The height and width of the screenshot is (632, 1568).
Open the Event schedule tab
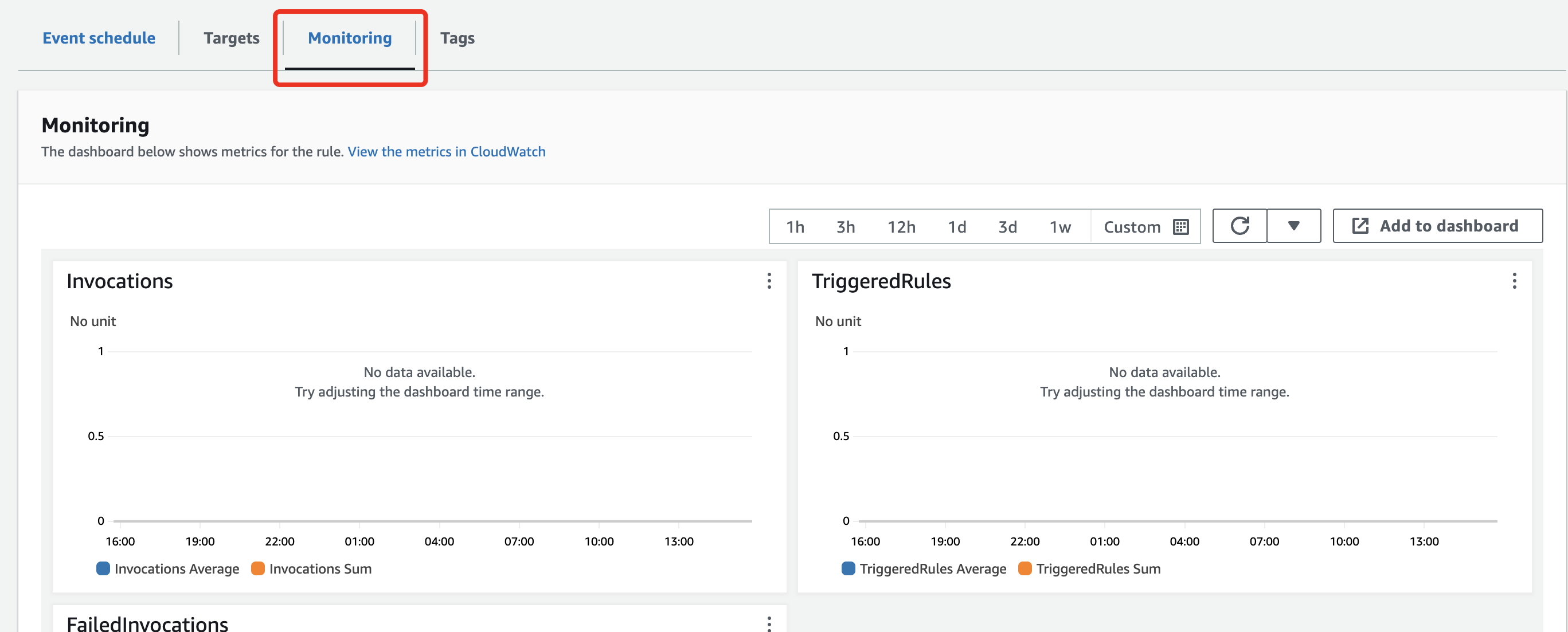(x=99, y=38)
